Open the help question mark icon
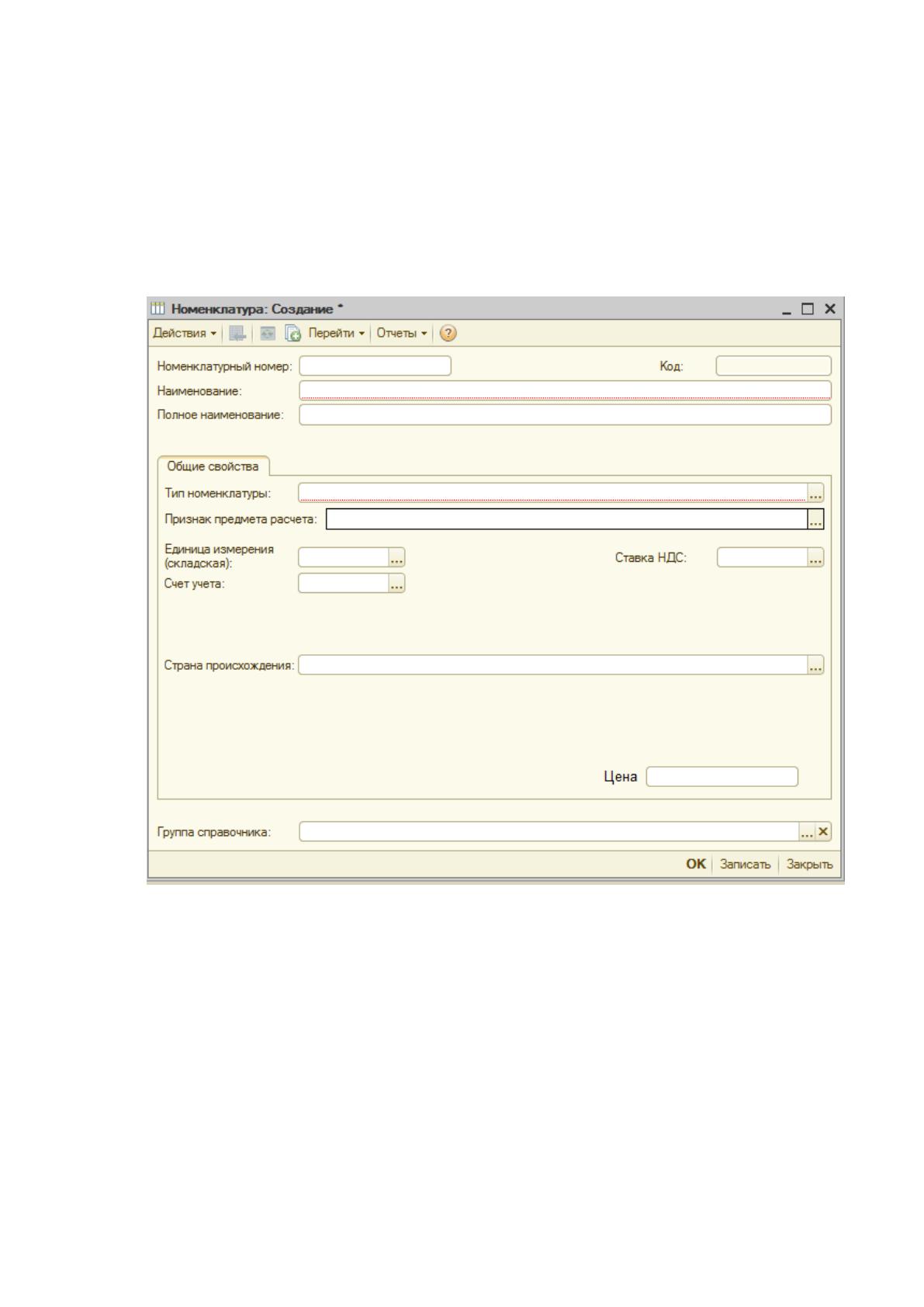Viewport: 924px width, 1307px height. point(448,333)
